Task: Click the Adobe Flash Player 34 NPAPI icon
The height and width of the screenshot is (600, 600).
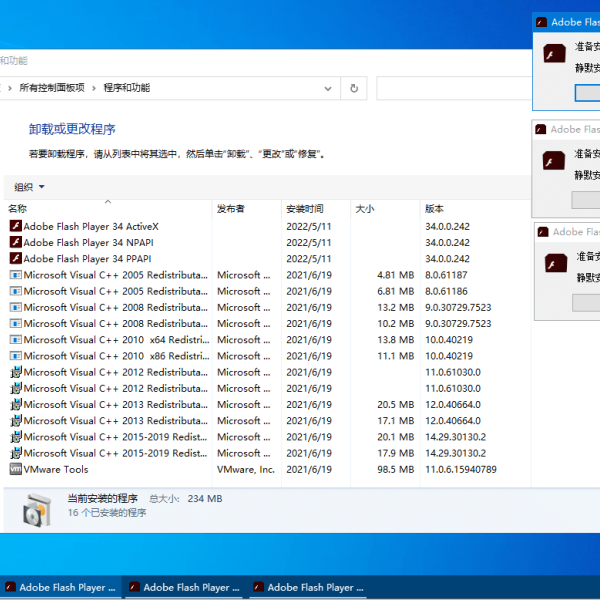Action: pyautogui.click(x=15, y=242)
